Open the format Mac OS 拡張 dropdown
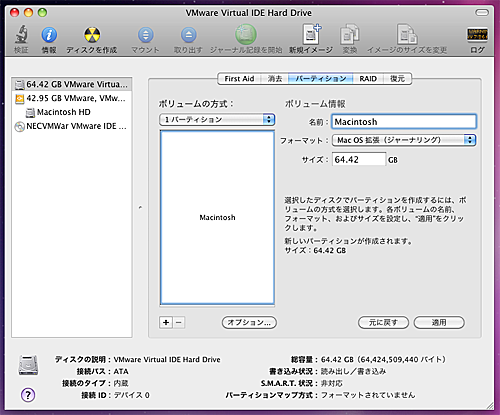Image resolution: width=500 pixels, height=415 pixels. tap(404, 140)
